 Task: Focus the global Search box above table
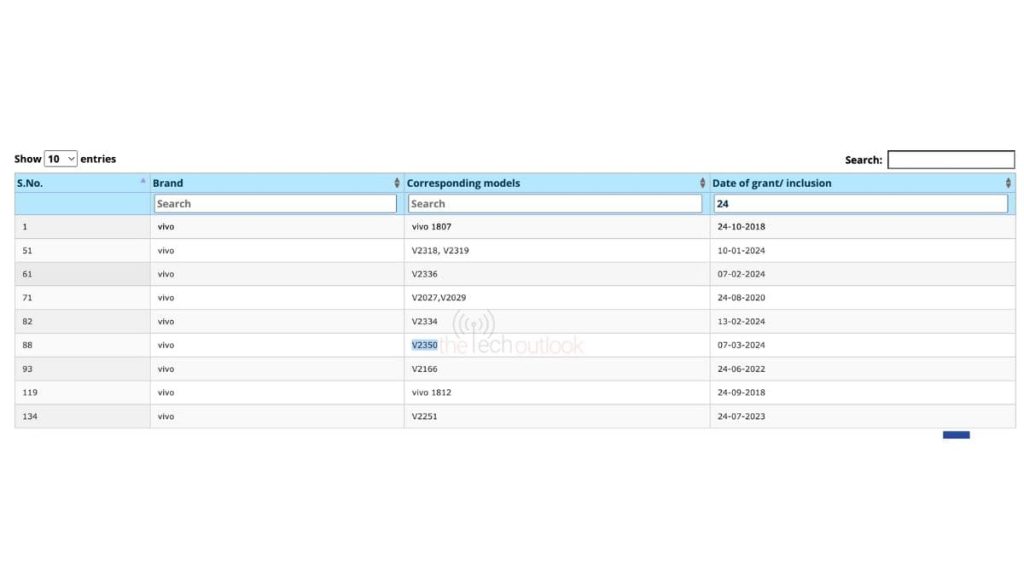coord(950,159)
